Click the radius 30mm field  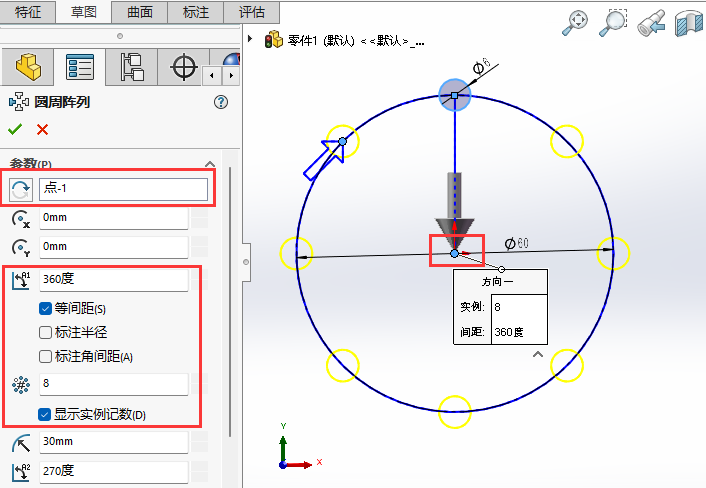coord(113,442)
